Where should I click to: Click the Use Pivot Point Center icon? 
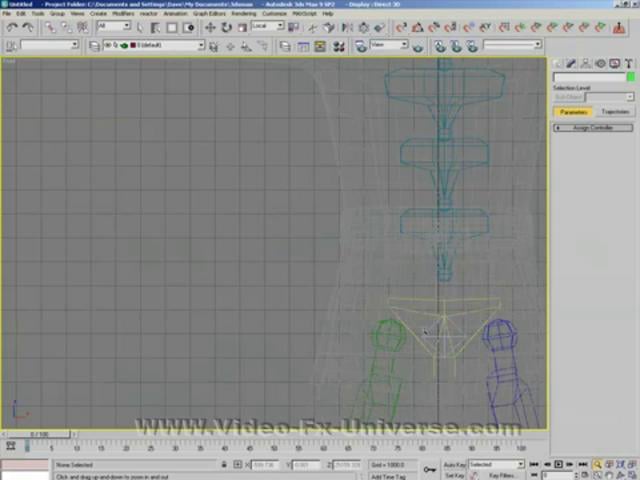click(293, 27)
